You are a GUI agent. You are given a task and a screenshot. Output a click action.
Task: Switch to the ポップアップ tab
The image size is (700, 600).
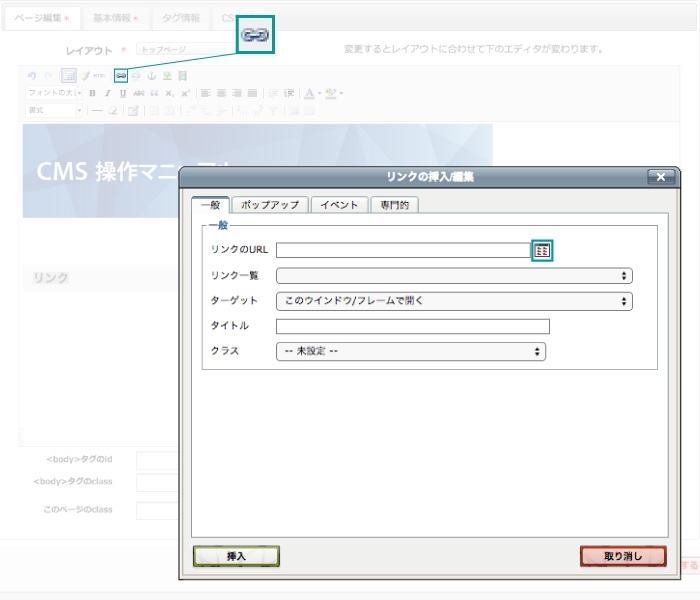[270, 205]
